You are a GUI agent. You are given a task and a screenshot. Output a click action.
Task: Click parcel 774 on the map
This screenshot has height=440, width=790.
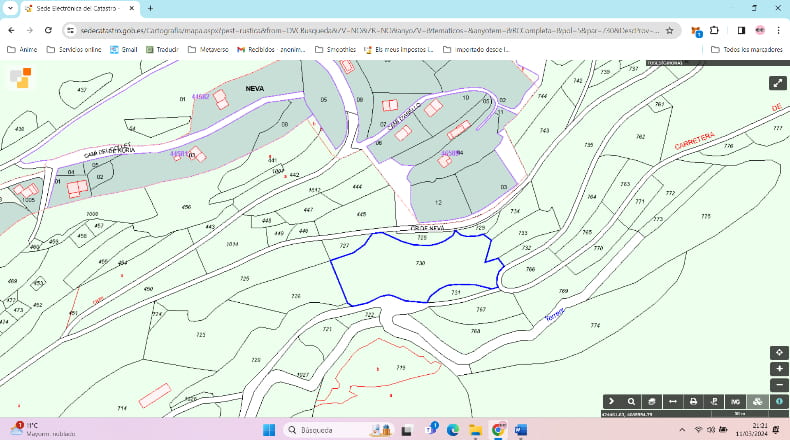[595, 326]
